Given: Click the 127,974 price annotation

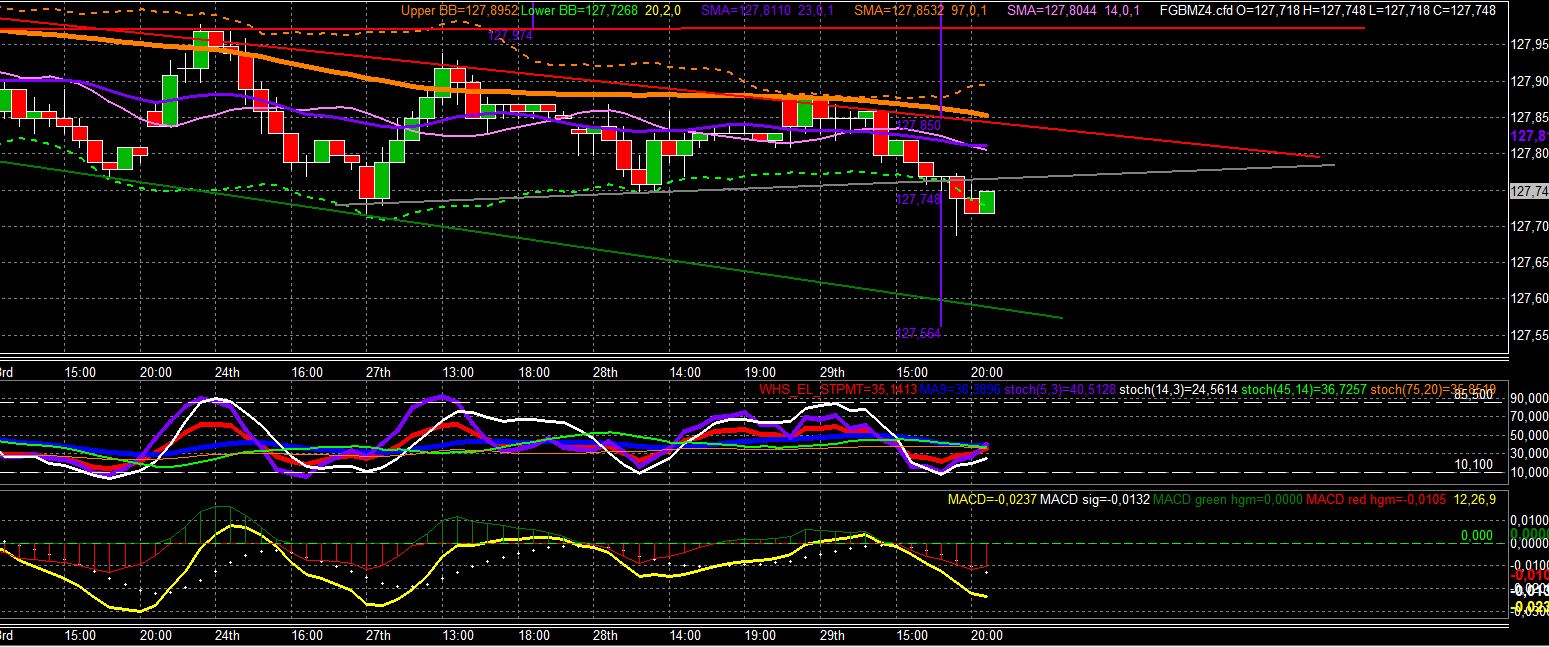Looking at the screenshot, I should pyautogui.click(x=510, y=35).
